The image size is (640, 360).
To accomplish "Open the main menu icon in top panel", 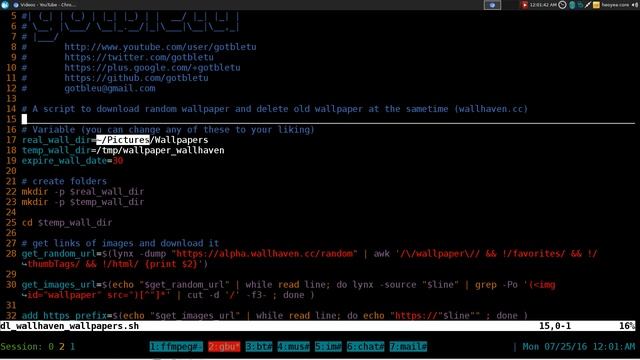I will coord(5,5).
